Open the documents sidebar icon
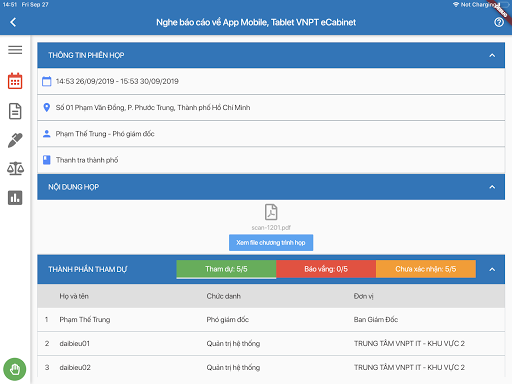512x384 pixels. pyautogui.click(x=15, y=111)
